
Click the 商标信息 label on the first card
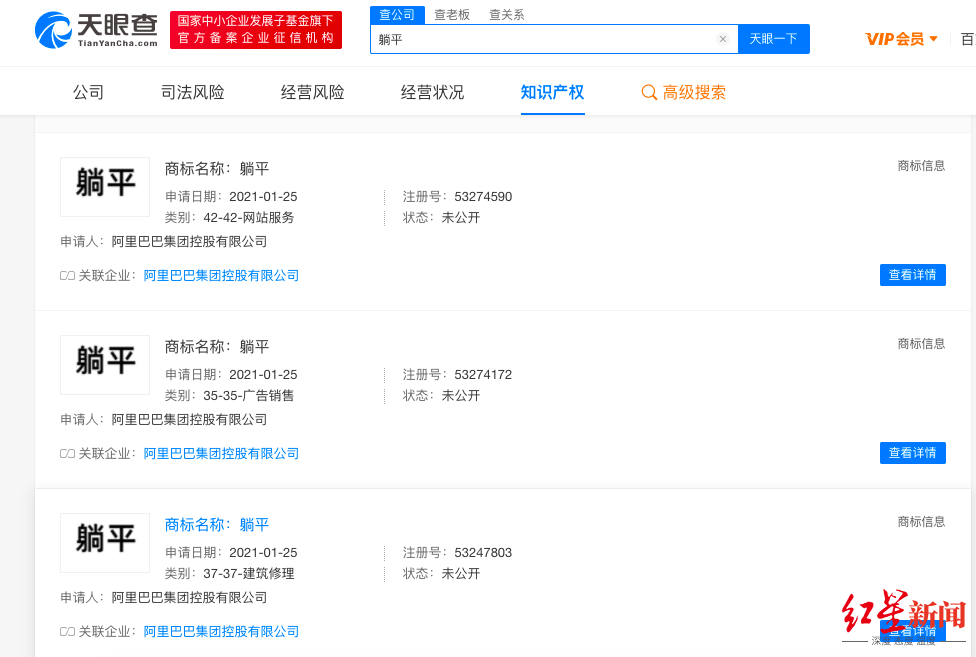tap(921, 165)
